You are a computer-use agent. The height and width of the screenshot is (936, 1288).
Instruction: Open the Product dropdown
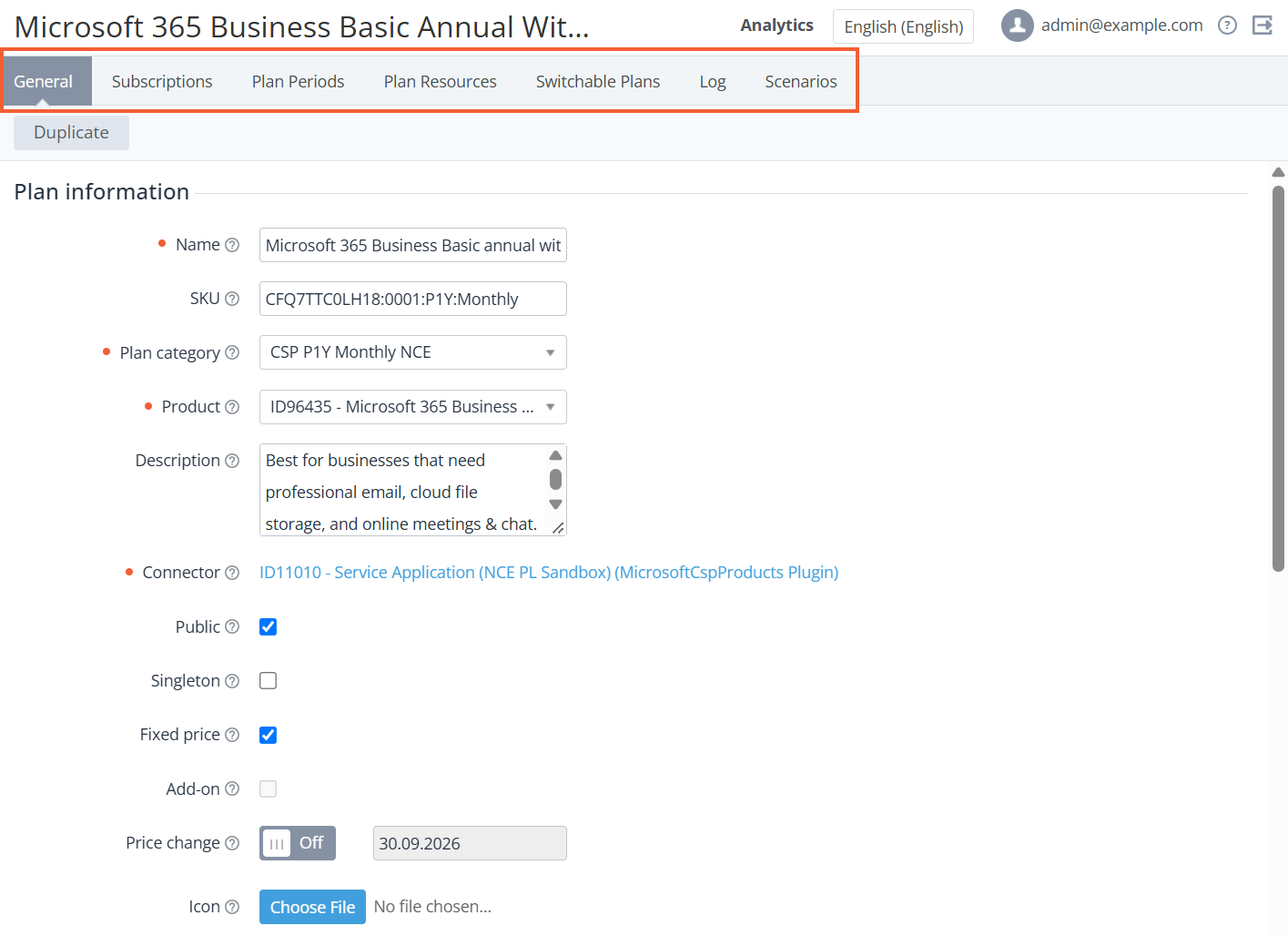coord(413,407)
